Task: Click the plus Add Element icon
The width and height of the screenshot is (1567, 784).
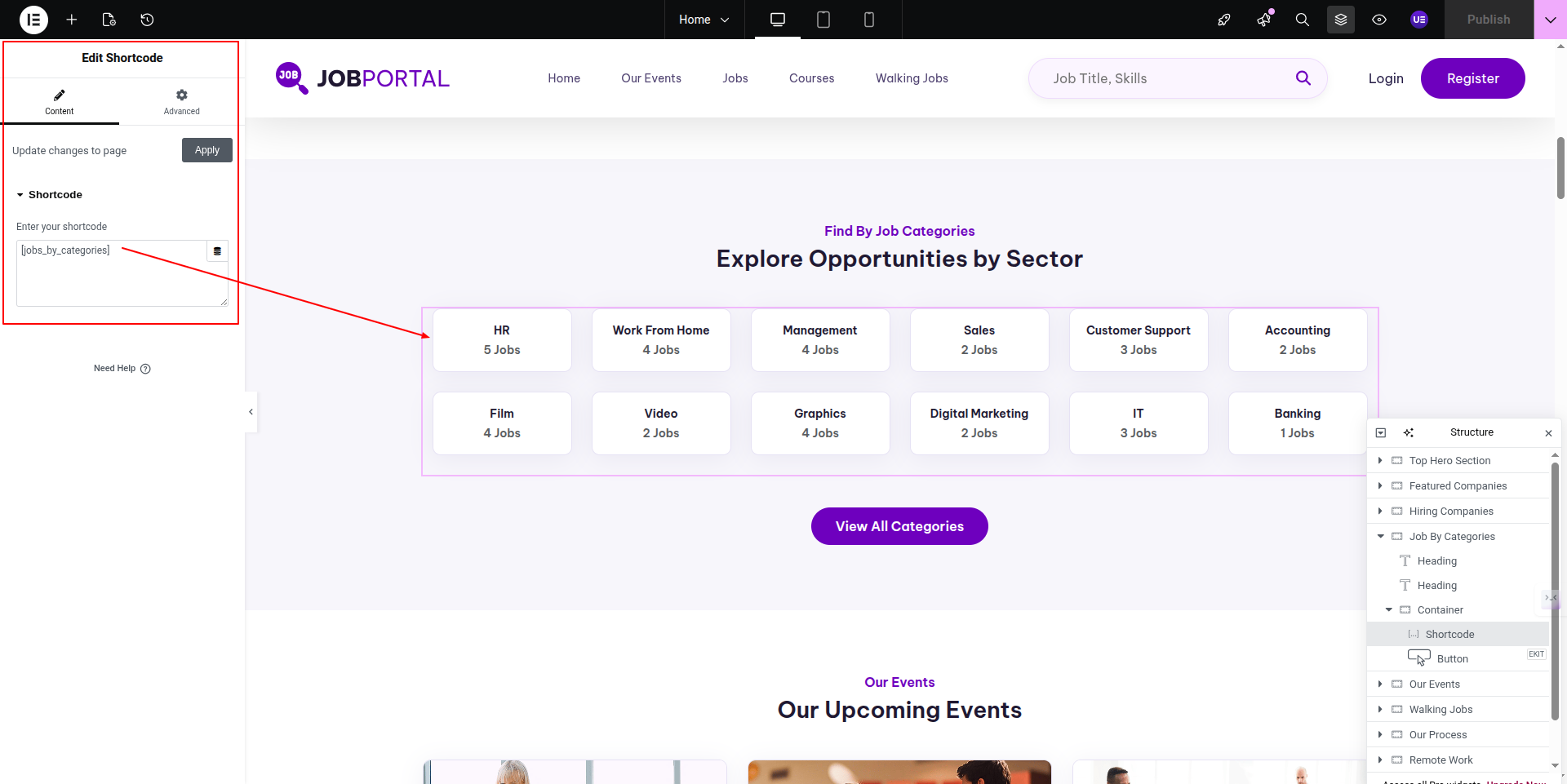Action: coord(72,20)
